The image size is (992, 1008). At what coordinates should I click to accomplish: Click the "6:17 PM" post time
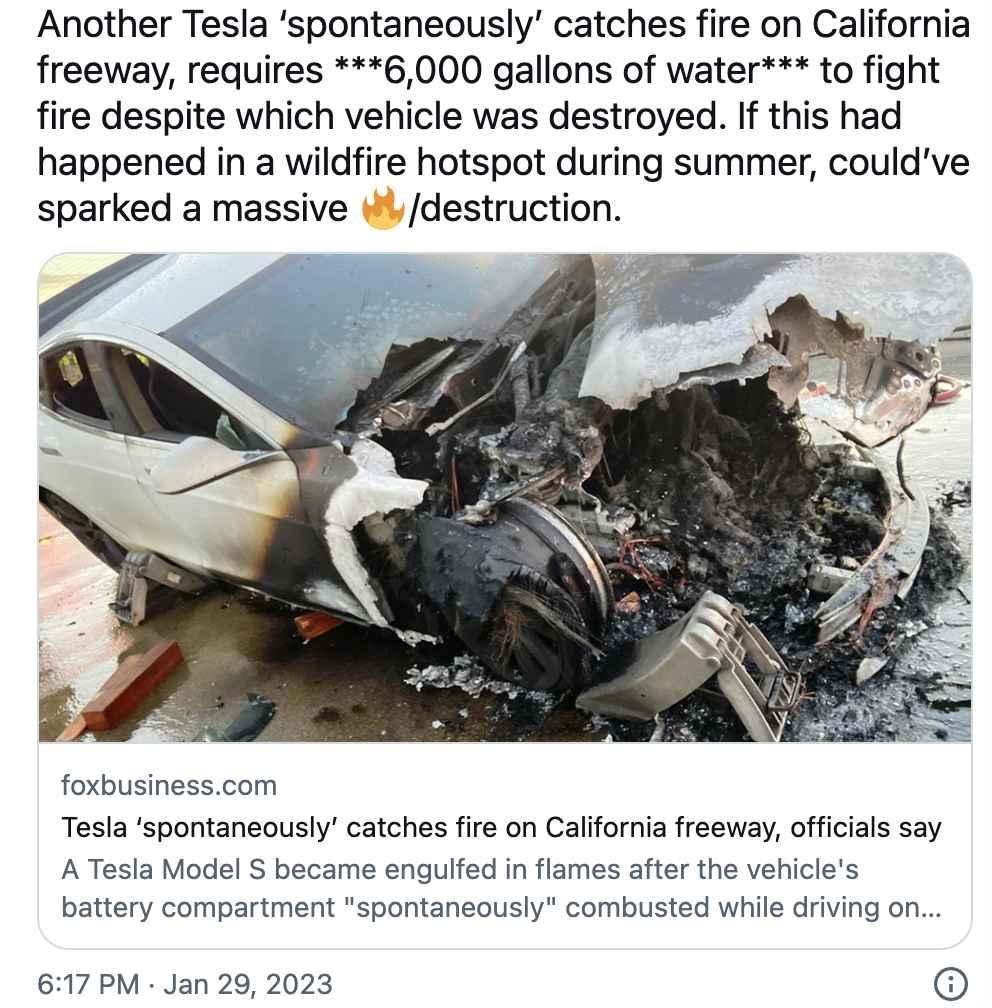(88, 984)
